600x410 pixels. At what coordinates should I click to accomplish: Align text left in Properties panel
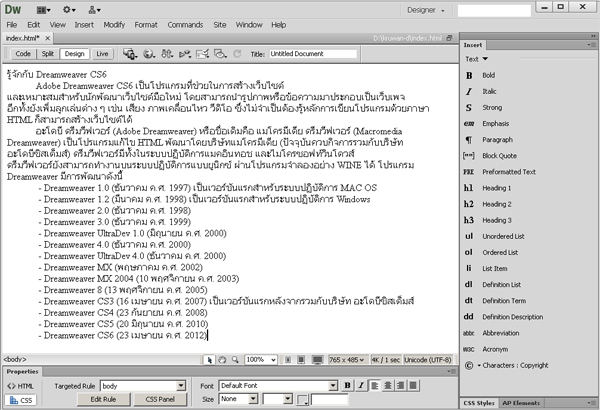[375, 385]
